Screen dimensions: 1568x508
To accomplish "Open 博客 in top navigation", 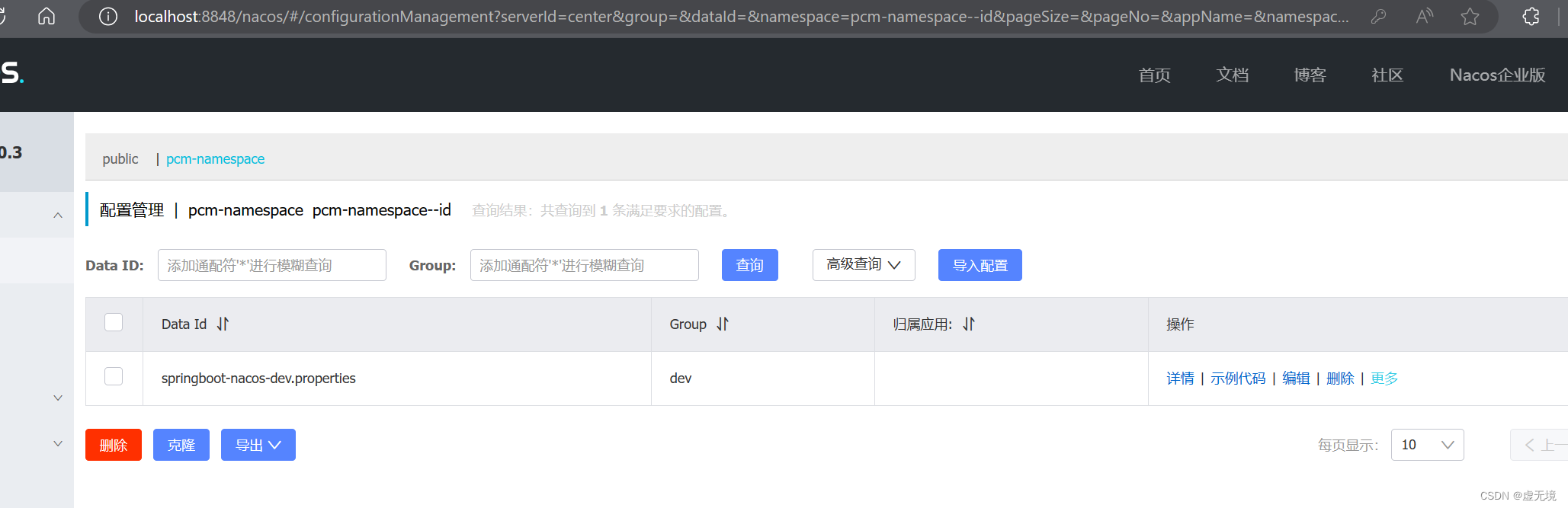I will pos(1310,75).
